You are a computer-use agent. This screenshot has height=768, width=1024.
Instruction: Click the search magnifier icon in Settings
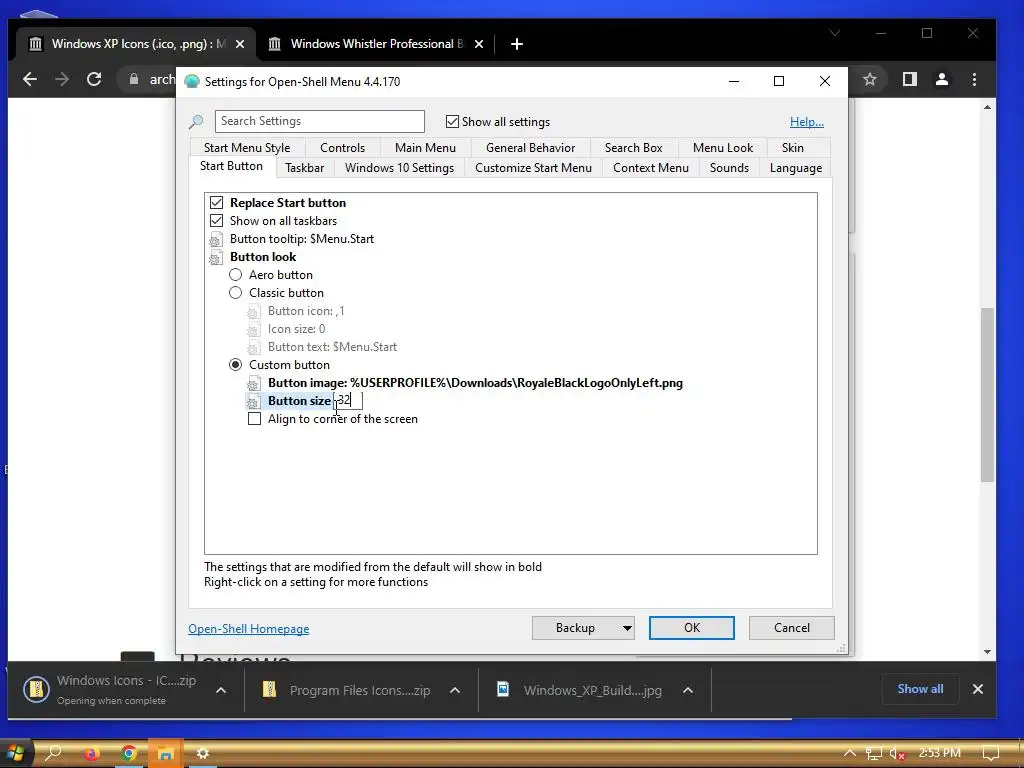coord(196,121)
